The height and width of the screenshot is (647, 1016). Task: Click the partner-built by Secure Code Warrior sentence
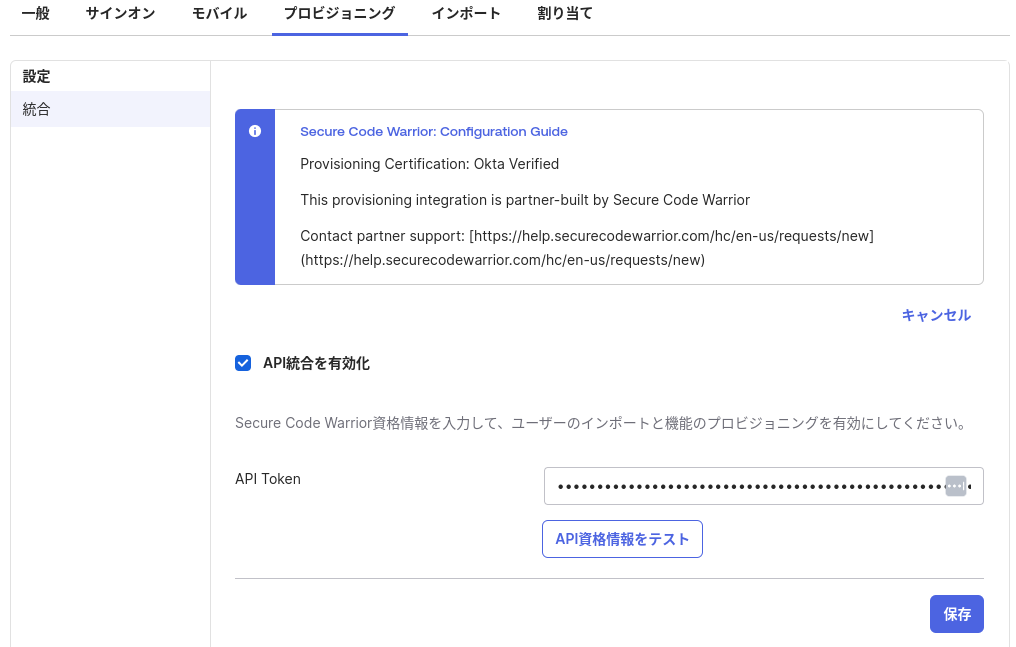coord(525,200)
